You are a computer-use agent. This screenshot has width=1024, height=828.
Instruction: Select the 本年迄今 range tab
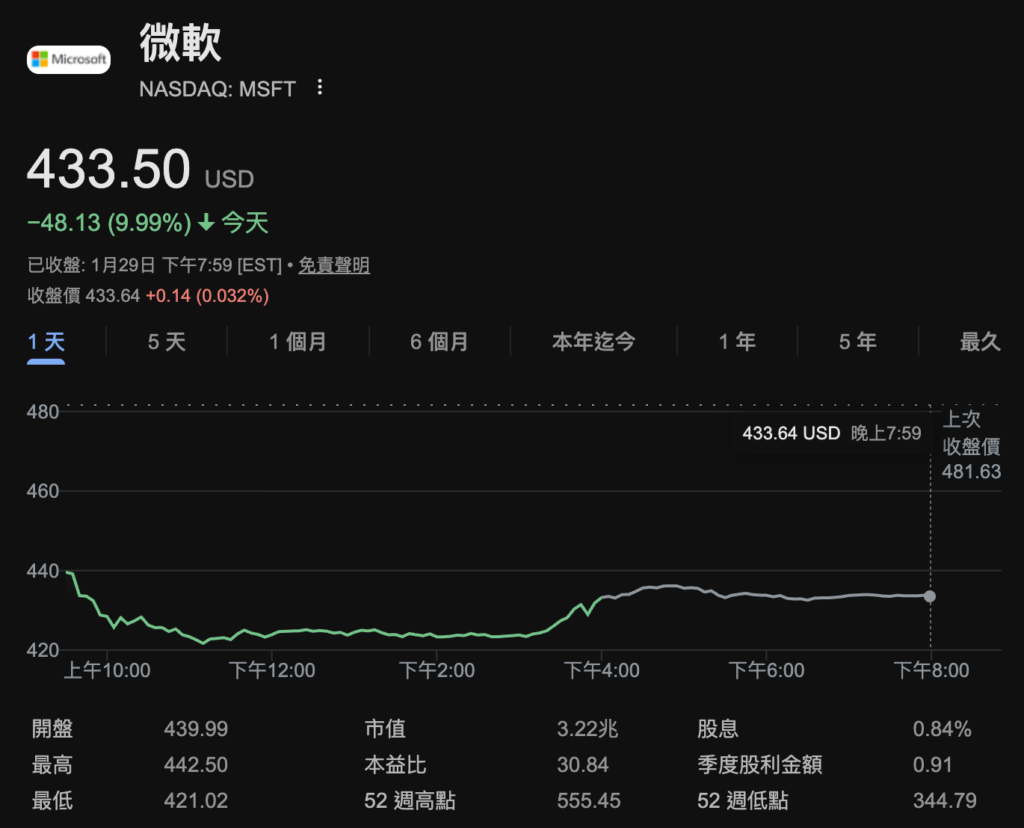594,342
